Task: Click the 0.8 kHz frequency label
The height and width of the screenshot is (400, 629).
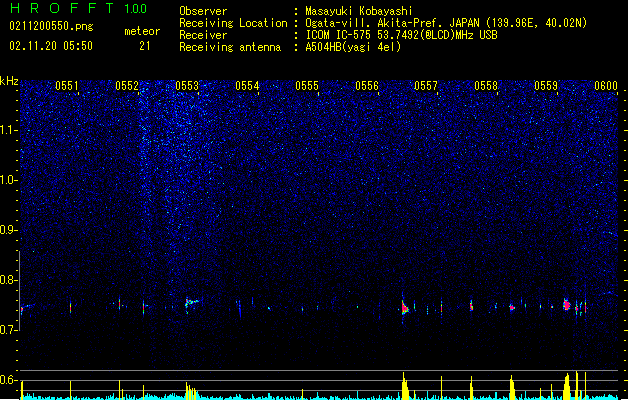Action: tap(9, 280)
